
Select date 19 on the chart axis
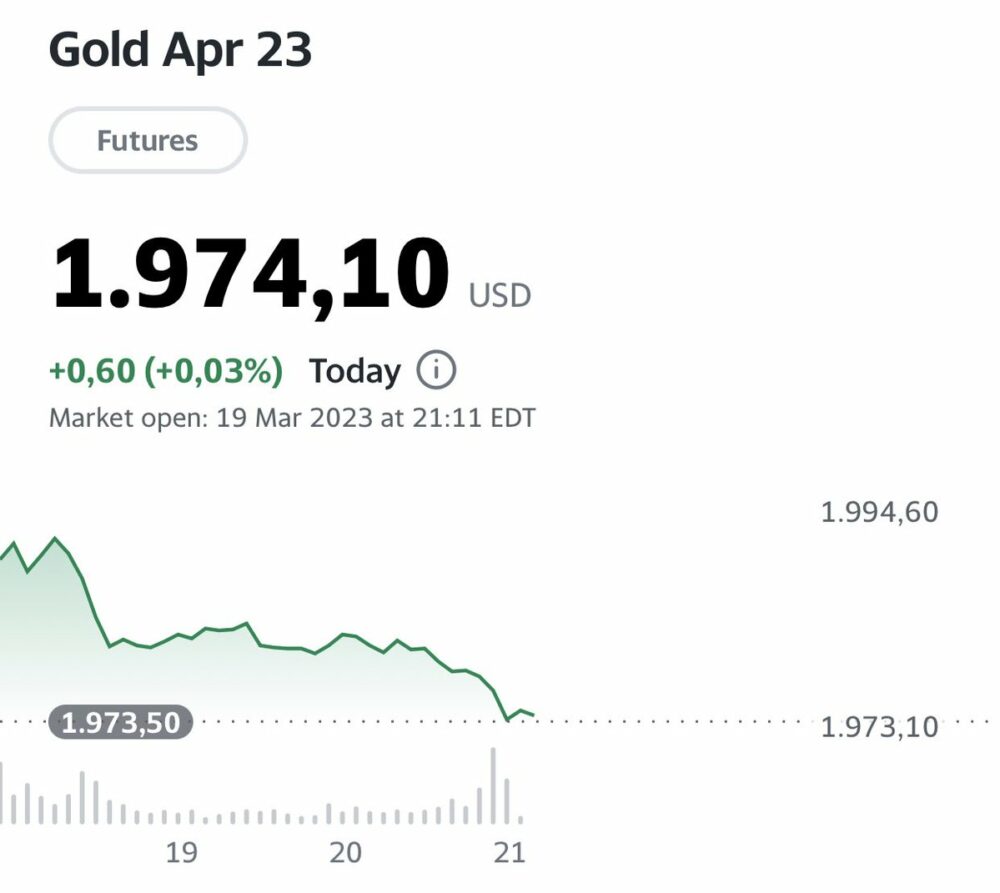(181, 853)
